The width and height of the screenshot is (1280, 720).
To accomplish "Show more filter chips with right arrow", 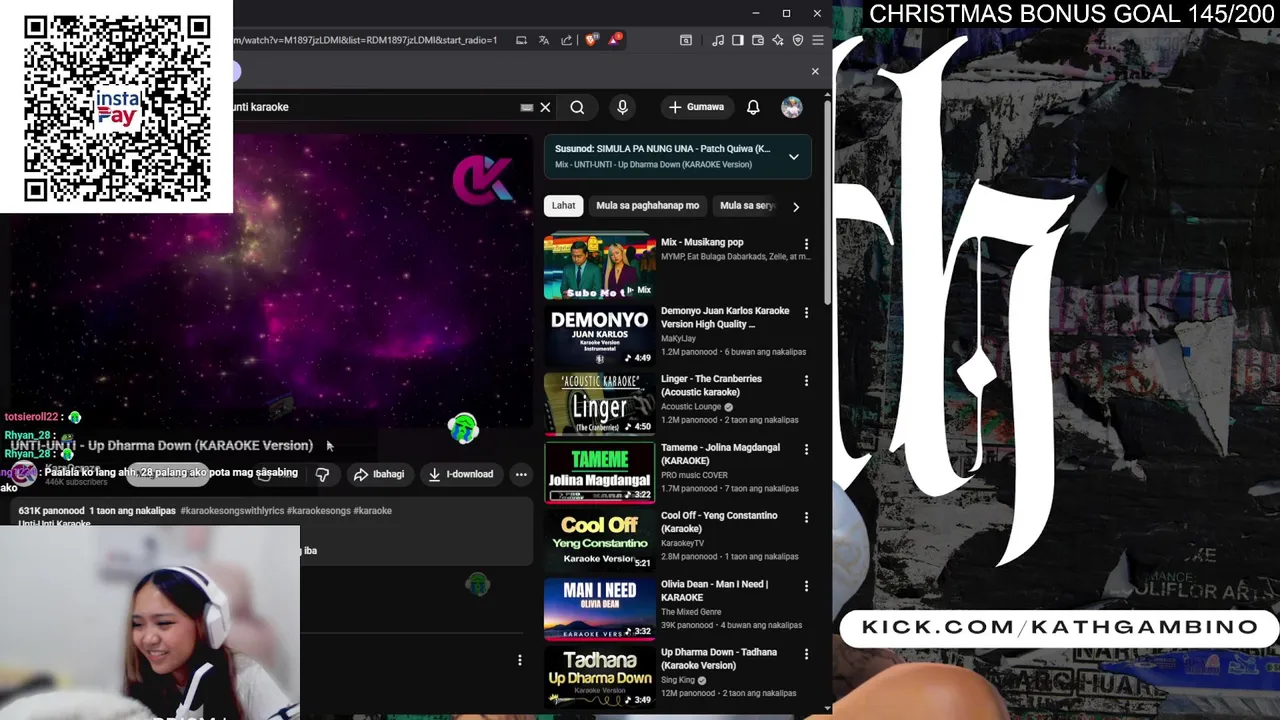I will (x=795, y=206).
